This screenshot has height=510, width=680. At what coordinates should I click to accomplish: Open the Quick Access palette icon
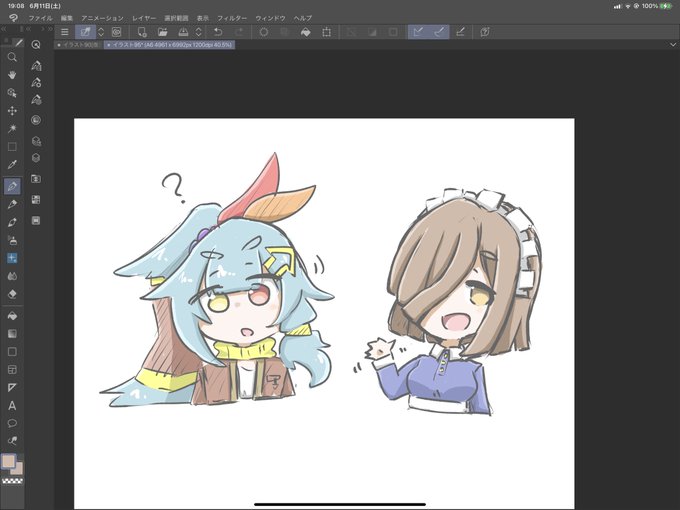(x=36, y=44)
